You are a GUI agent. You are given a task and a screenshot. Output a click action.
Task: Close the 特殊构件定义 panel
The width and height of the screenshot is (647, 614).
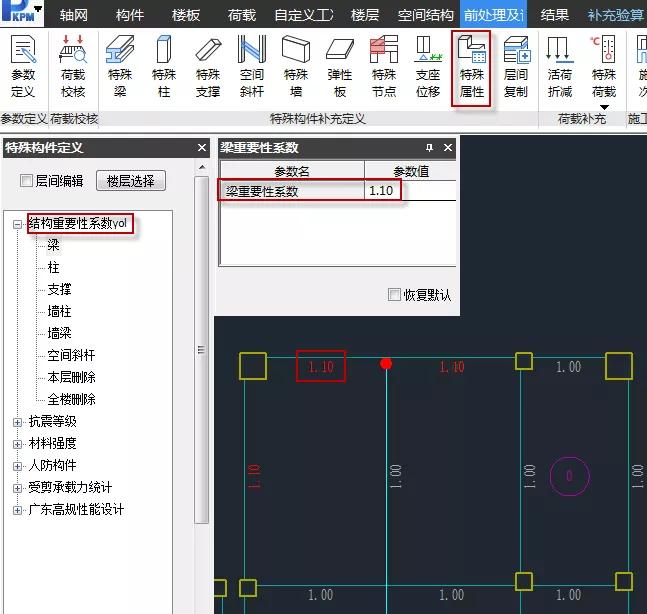click(202, 148)
